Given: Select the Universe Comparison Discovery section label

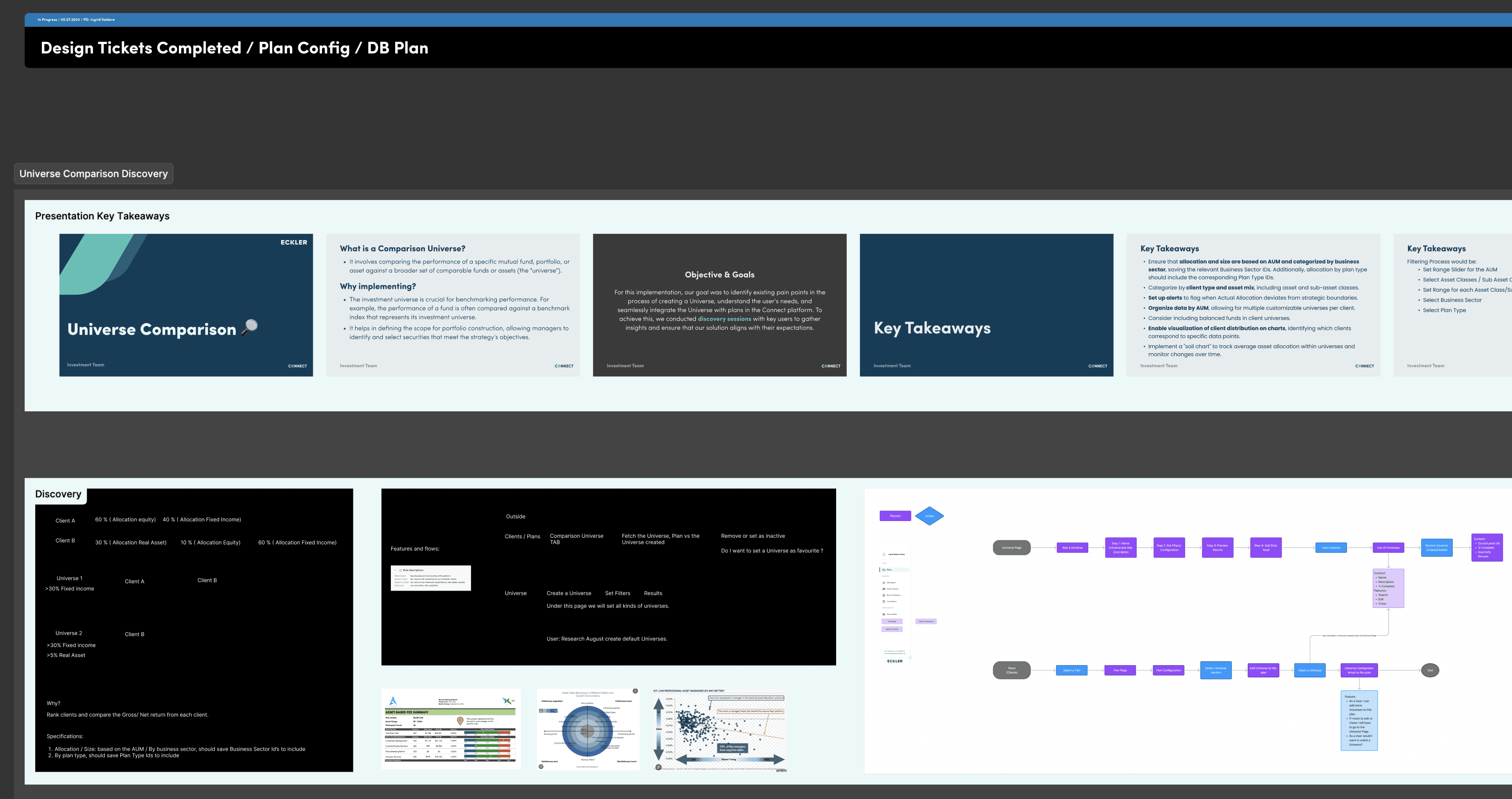Looking at the screenshot, I should (93, 174).
